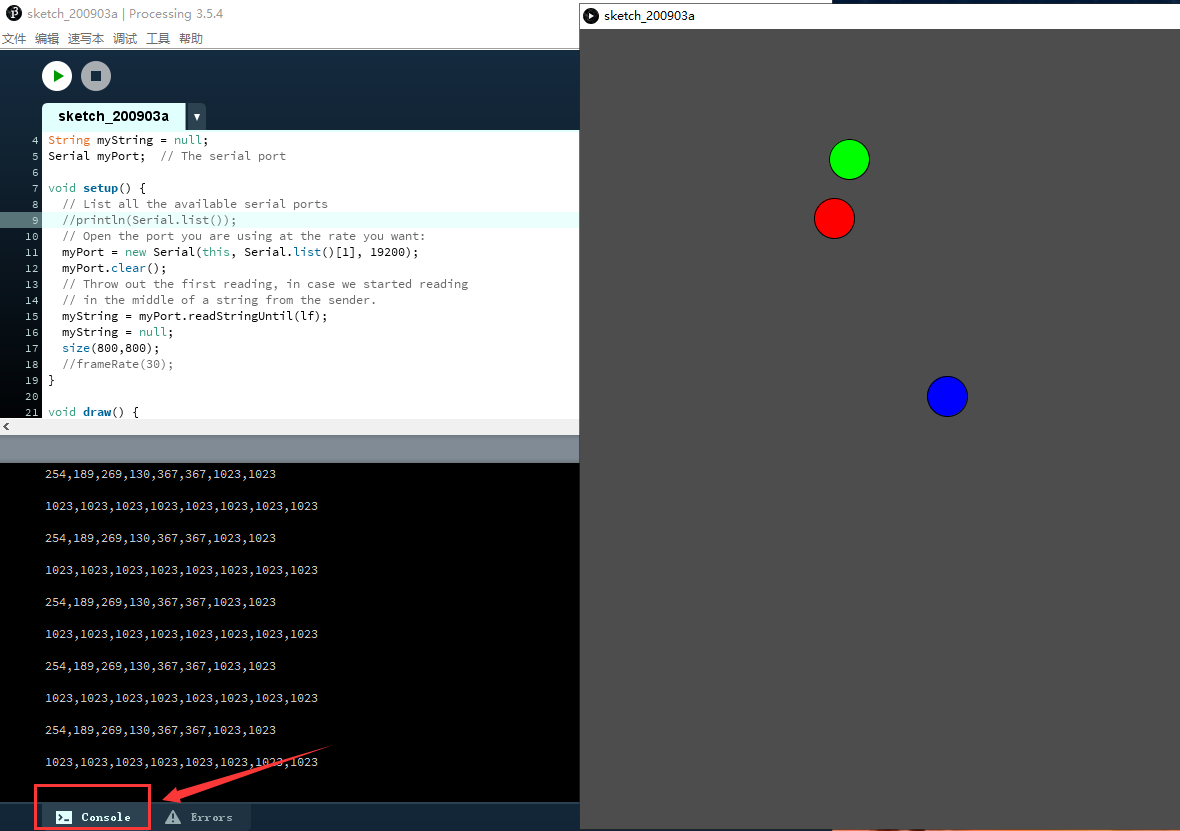
Task: Click the Errors warning triangle icon
Action: 173,817
